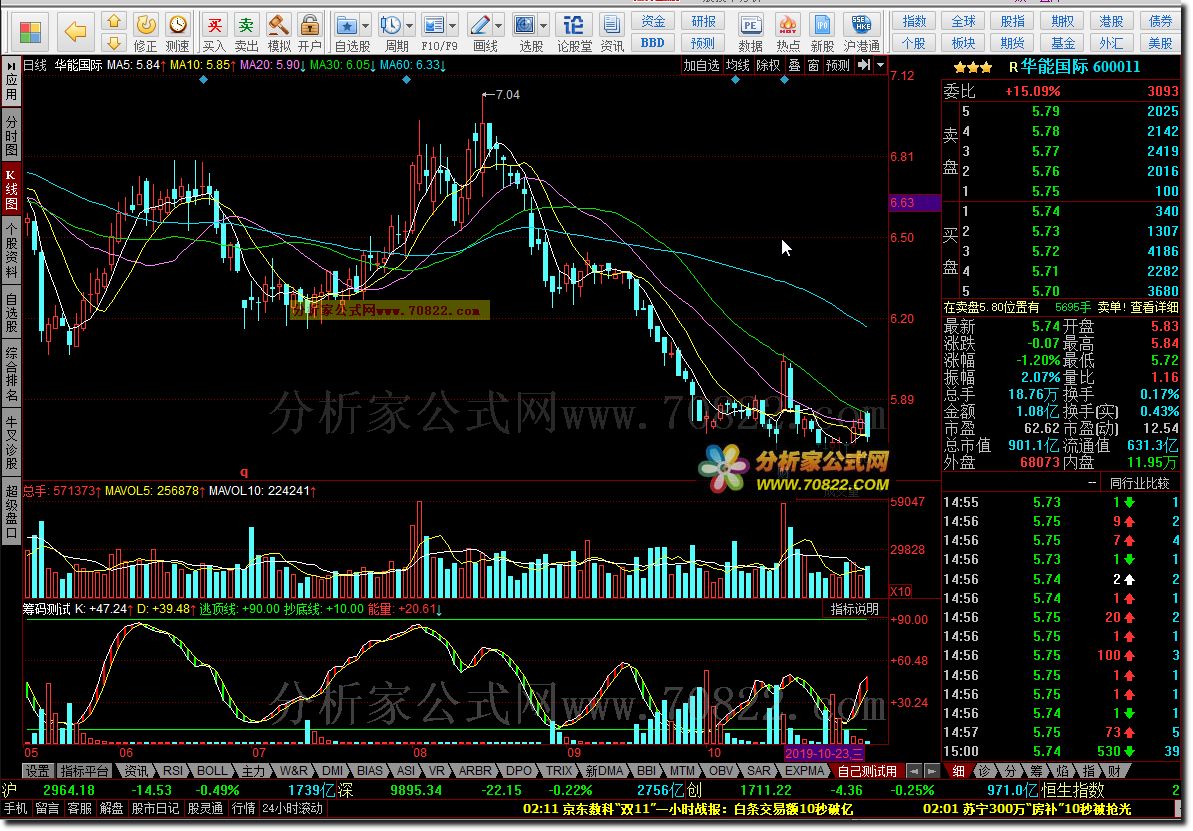The image size is (1193, 831).
Task: Toggle 均线 moving averages display
Action: 737,65
